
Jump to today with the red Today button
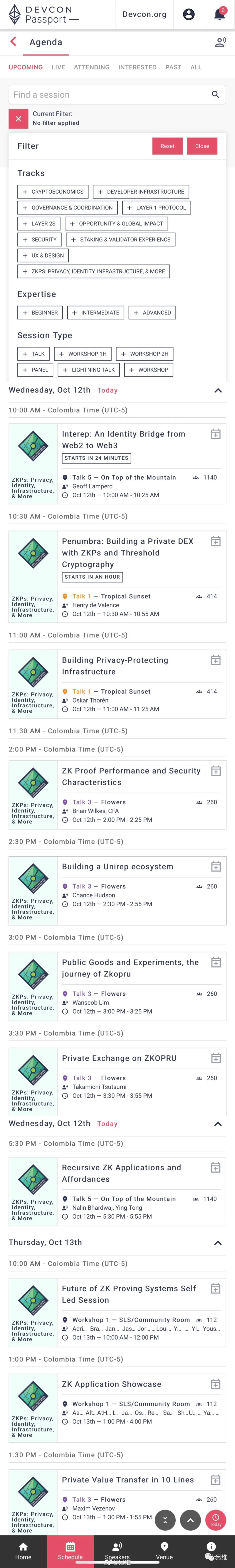pyautogui.click(x=215, y=1520)
